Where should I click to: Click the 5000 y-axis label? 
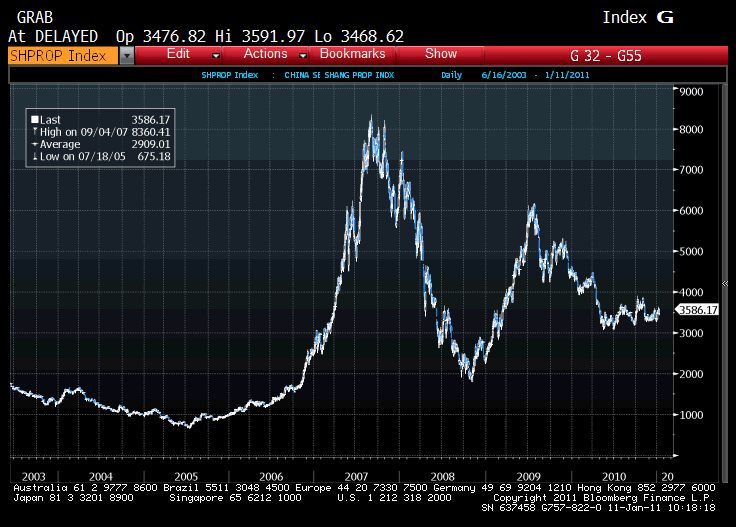tap(691, 252)
